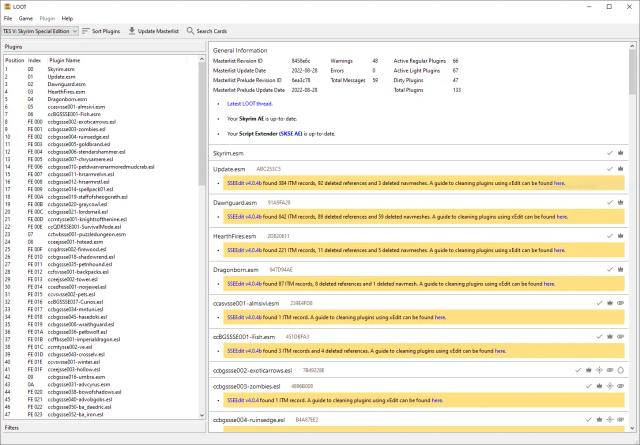
Task: Click the Update Masterlist download icon
Action: (x=130, y=32)
